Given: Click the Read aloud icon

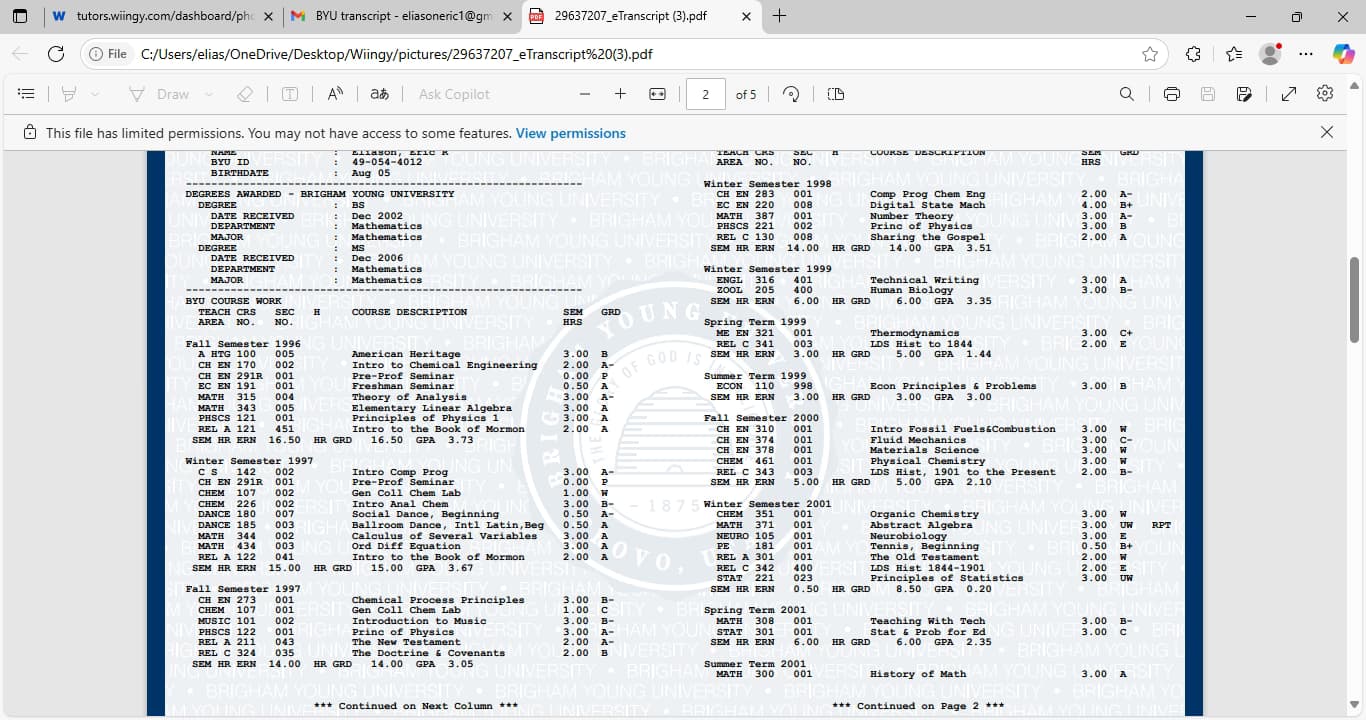Looking at the screenshot, I should [336, 94].
